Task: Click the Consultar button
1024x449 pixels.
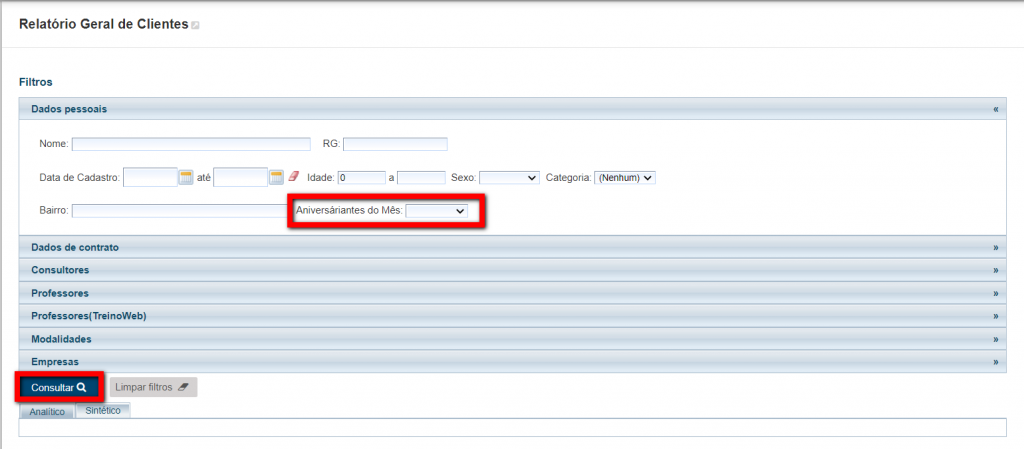Action: [x=60, y=387]
